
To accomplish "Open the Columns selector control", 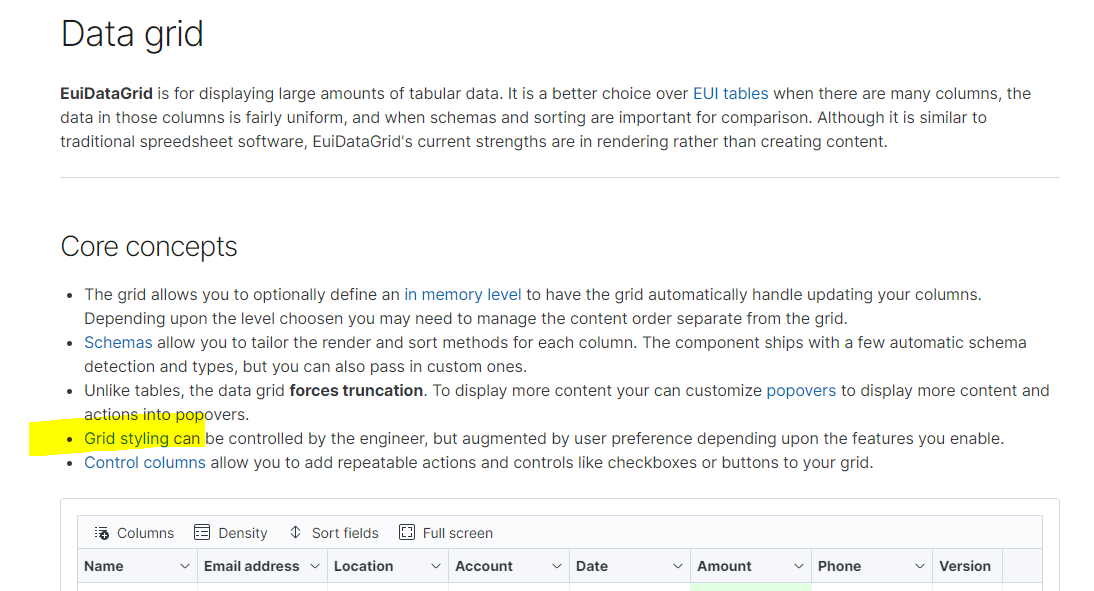I will [x=133, y=532].
